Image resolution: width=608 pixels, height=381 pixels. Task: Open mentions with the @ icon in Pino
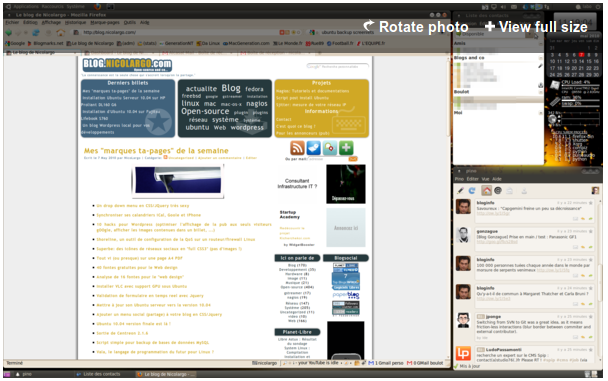[498, 190]
